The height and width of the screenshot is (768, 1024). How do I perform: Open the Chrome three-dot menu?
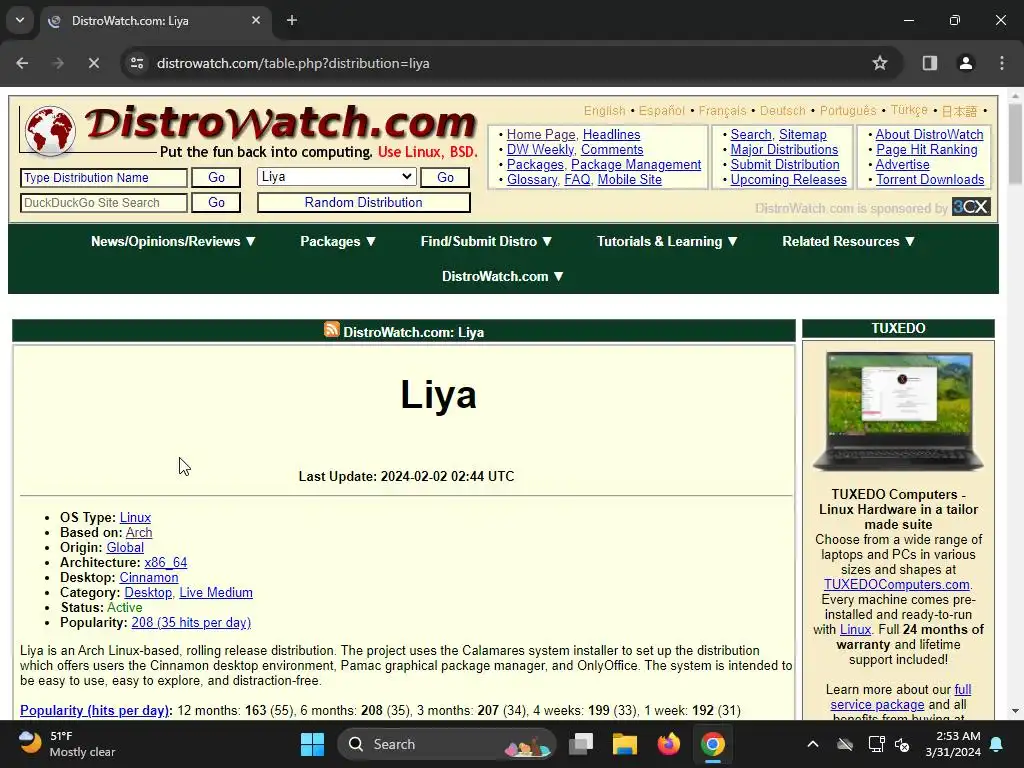[1002, 63]
